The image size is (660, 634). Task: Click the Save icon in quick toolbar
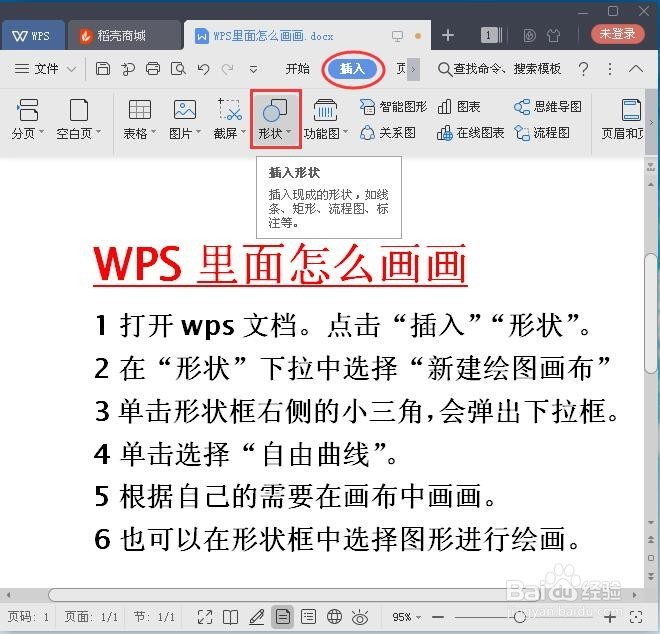pyautogui.click(x=103, y=69)
